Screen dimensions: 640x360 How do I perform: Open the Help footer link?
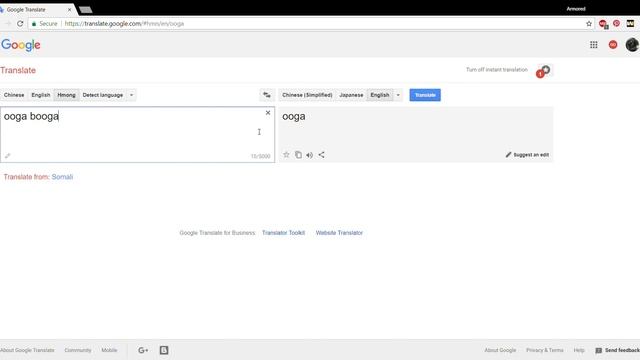[x=579, y=350]
